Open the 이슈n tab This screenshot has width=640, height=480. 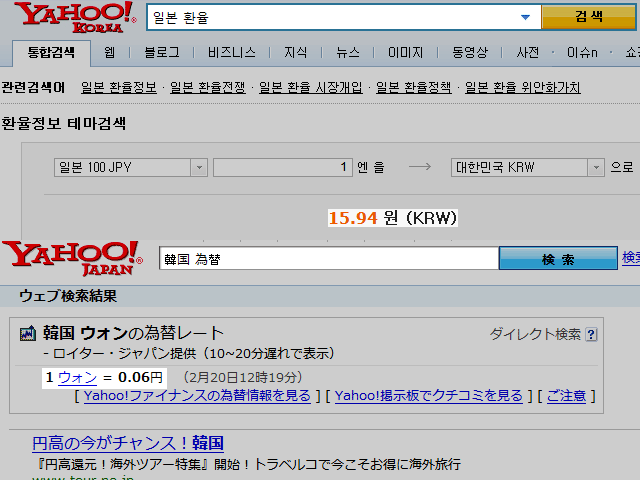[x=582, y=52]
